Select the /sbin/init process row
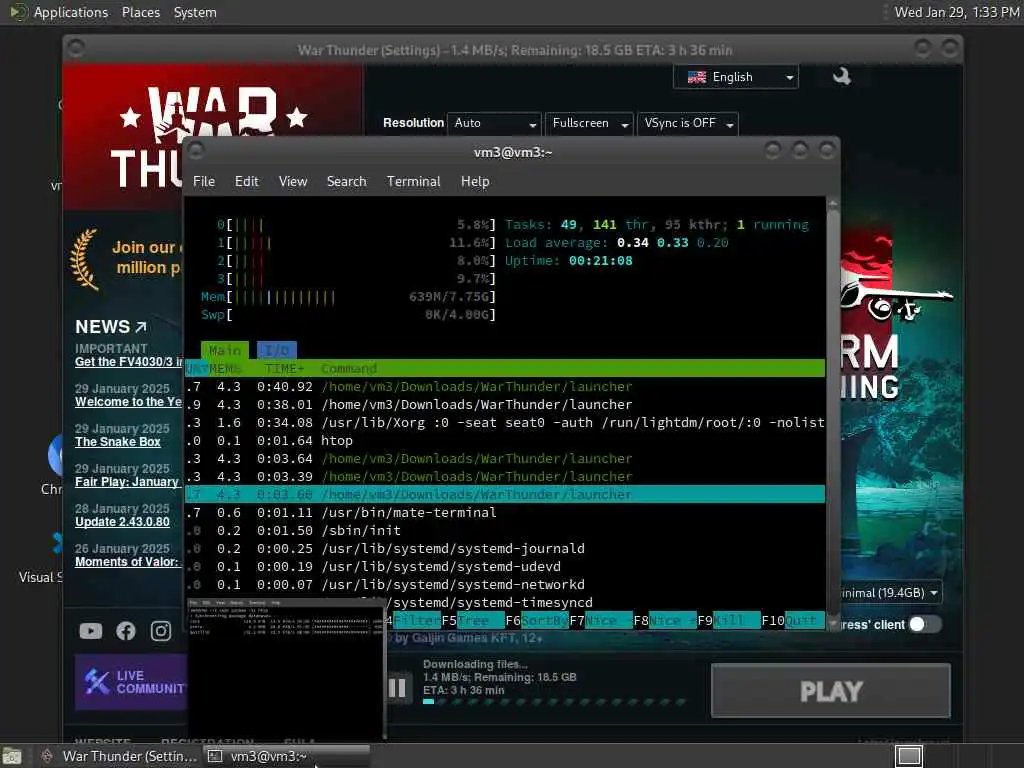1024x768 pixels. [x=505, y=530]
